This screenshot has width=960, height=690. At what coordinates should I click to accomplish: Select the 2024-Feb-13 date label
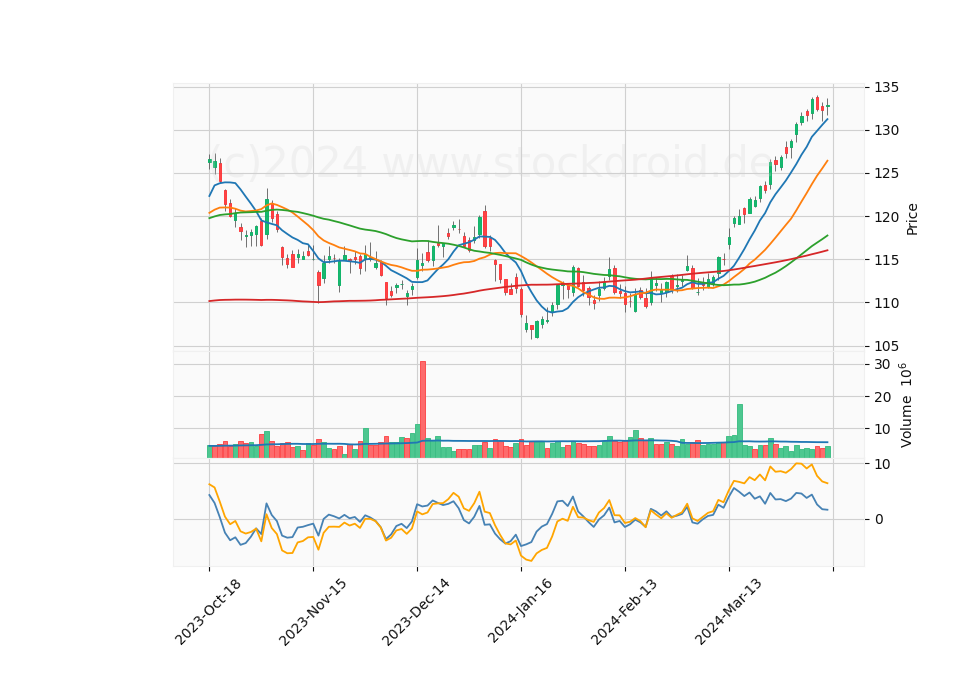pyautogui.click(x=623, y=612)
